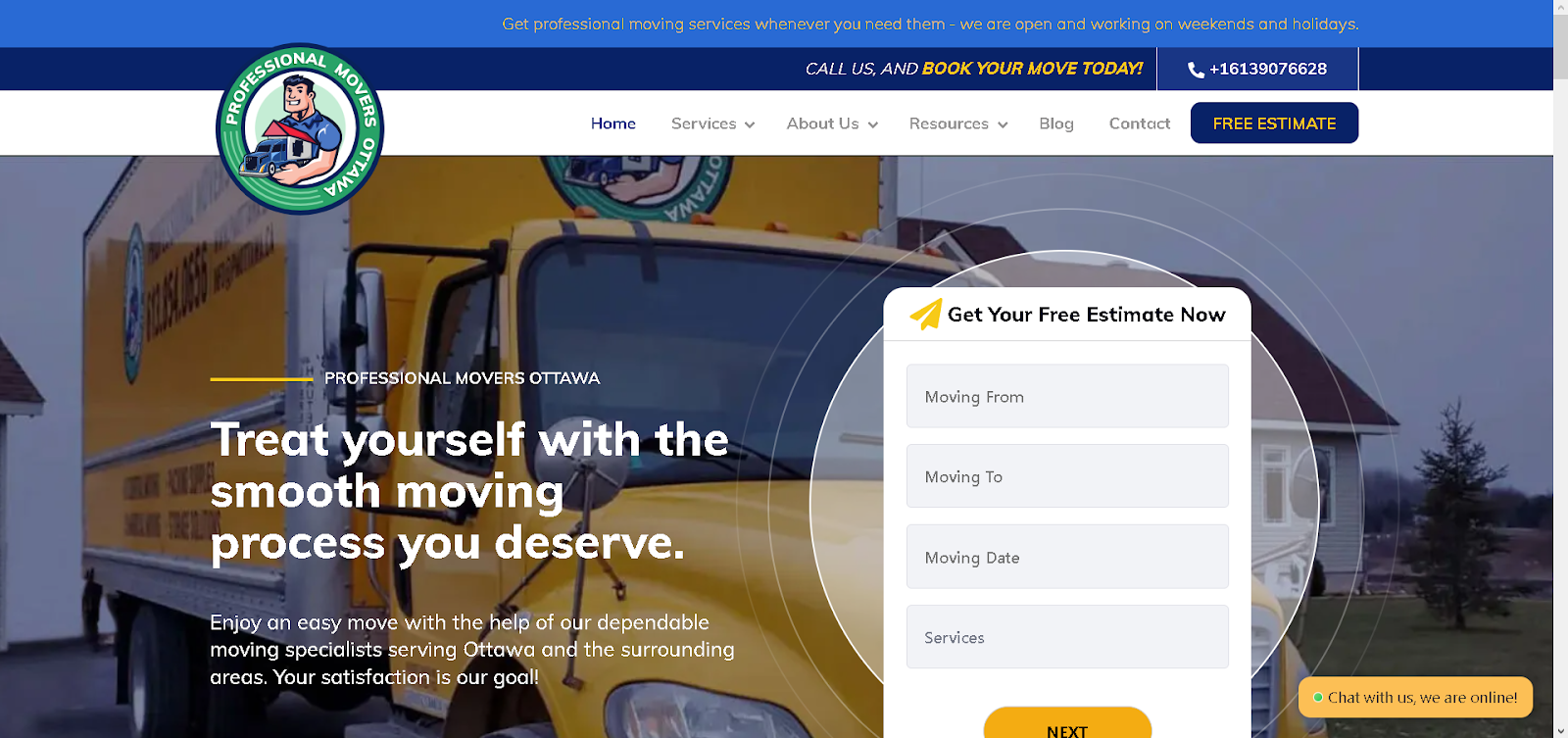Focus the Moving To field
The height and width of the screenshot is (738, 1568).
(x=1067, y=476)
